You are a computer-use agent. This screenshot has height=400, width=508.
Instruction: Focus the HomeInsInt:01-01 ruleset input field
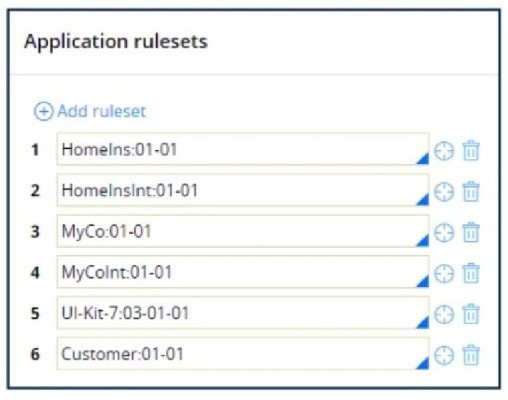(243, 190)
